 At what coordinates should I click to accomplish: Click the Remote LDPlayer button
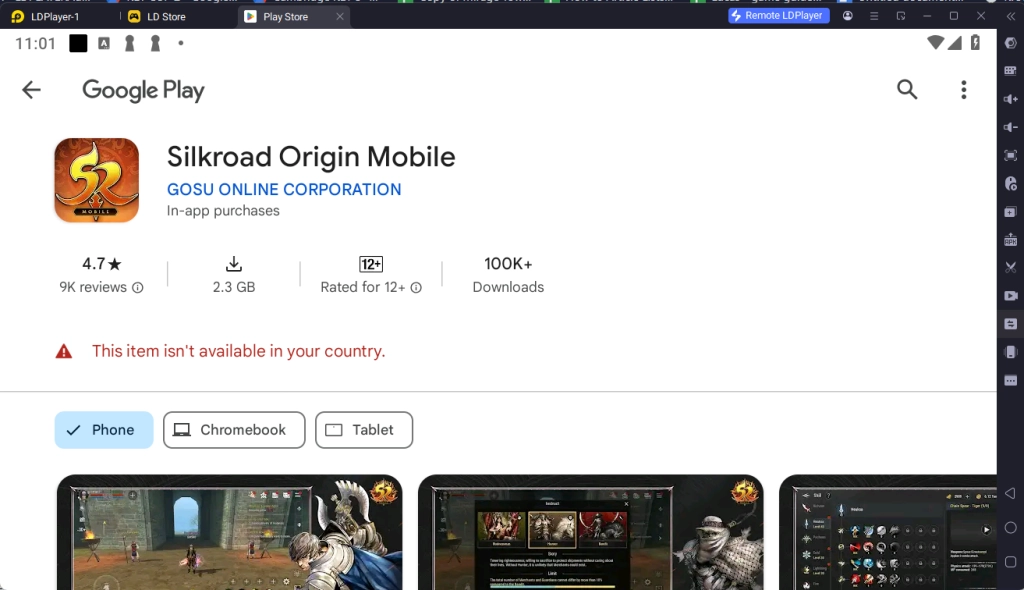(x=778, y=16)
